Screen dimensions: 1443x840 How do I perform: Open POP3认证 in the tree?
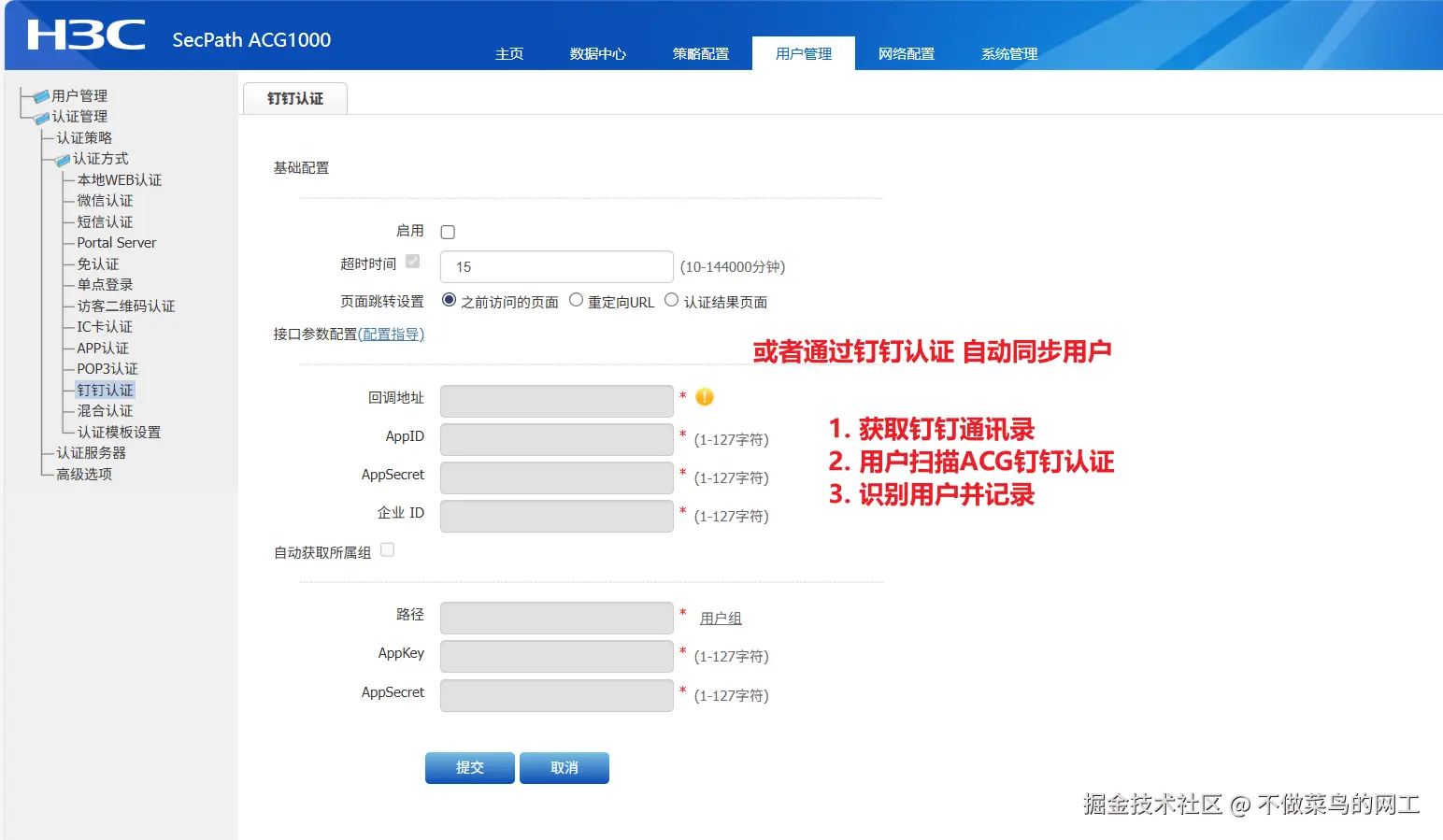(x=107, y=369)
